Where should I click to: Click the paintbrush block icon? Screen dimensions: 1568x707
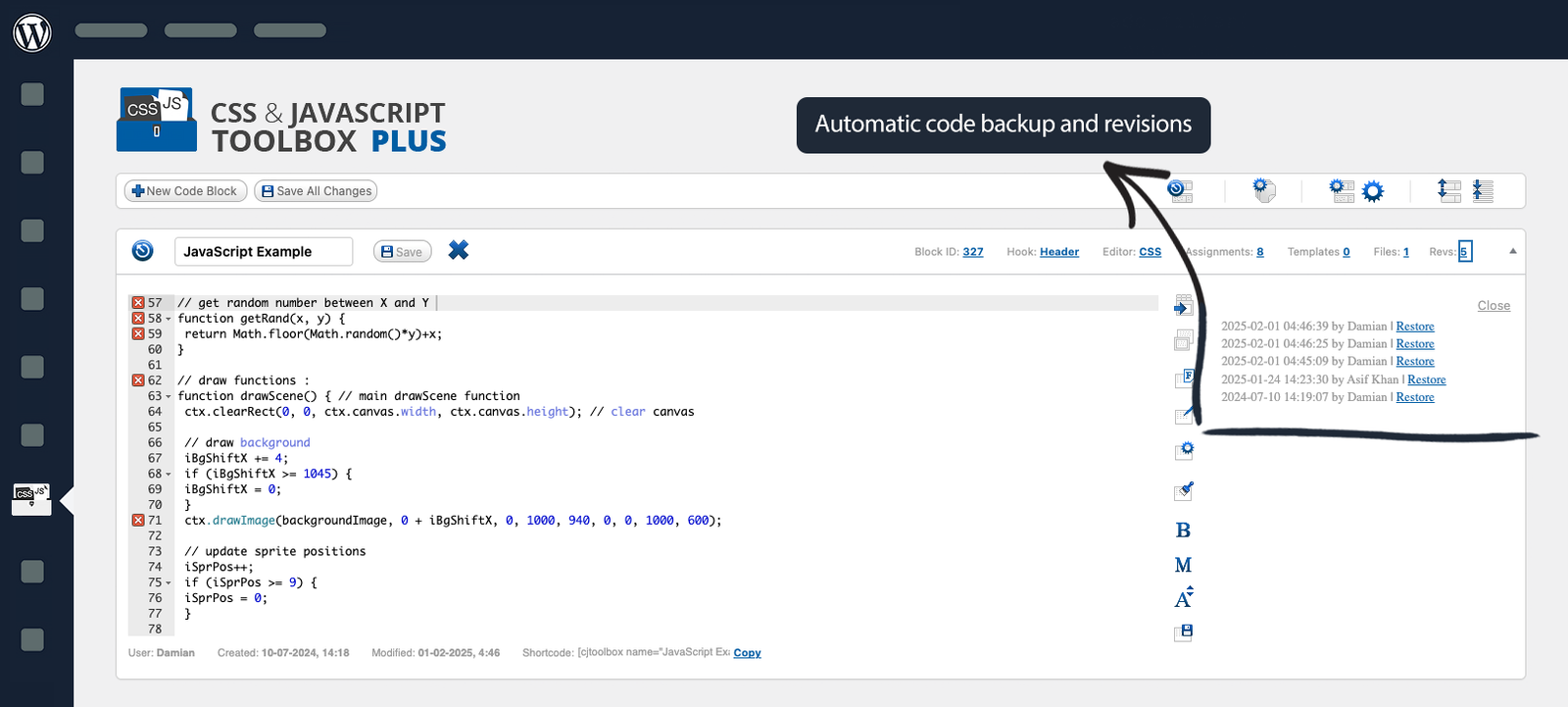click(1184, 490)
